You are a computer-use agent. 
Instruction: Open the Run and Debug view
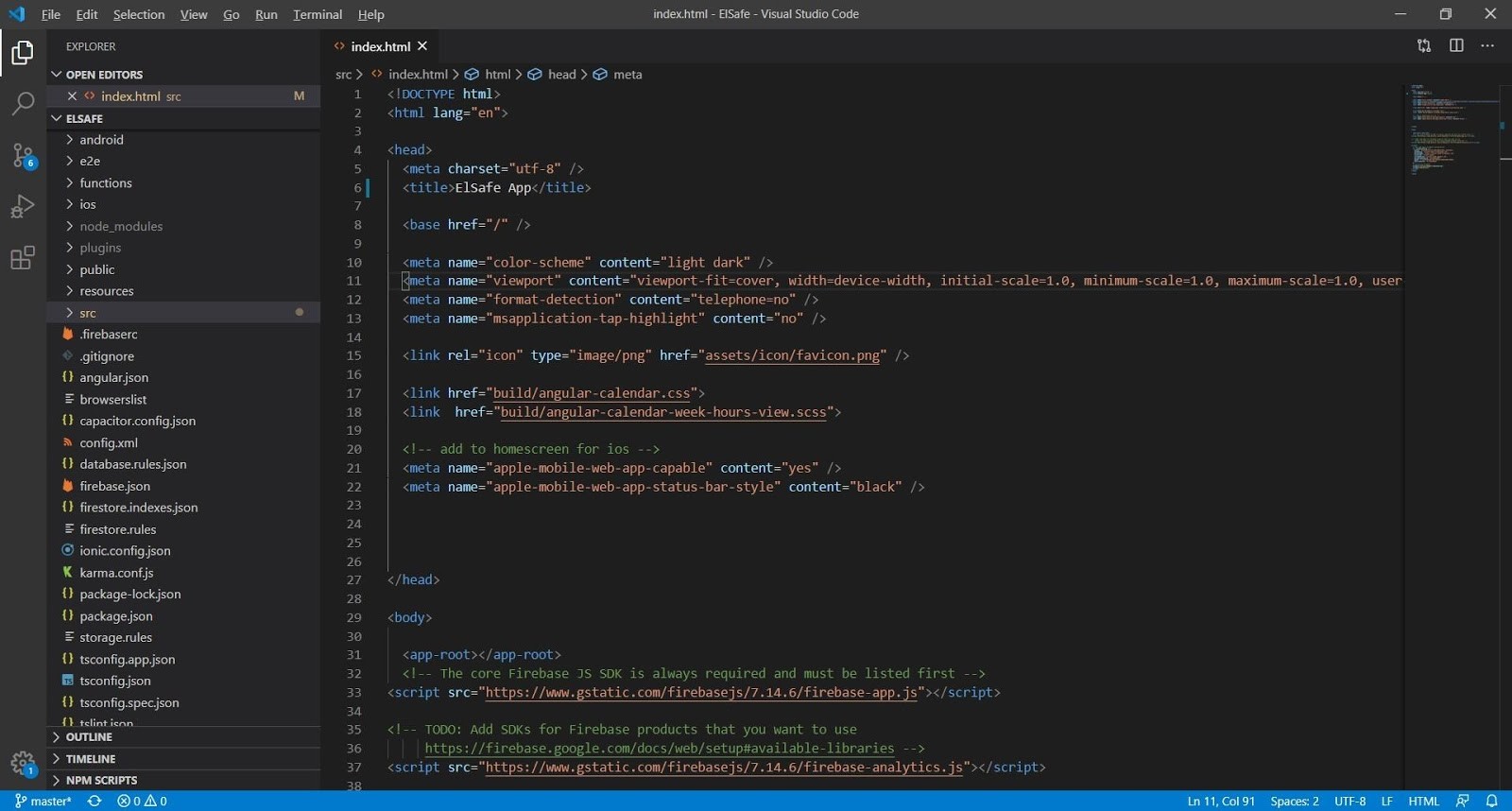click(23, 206)
